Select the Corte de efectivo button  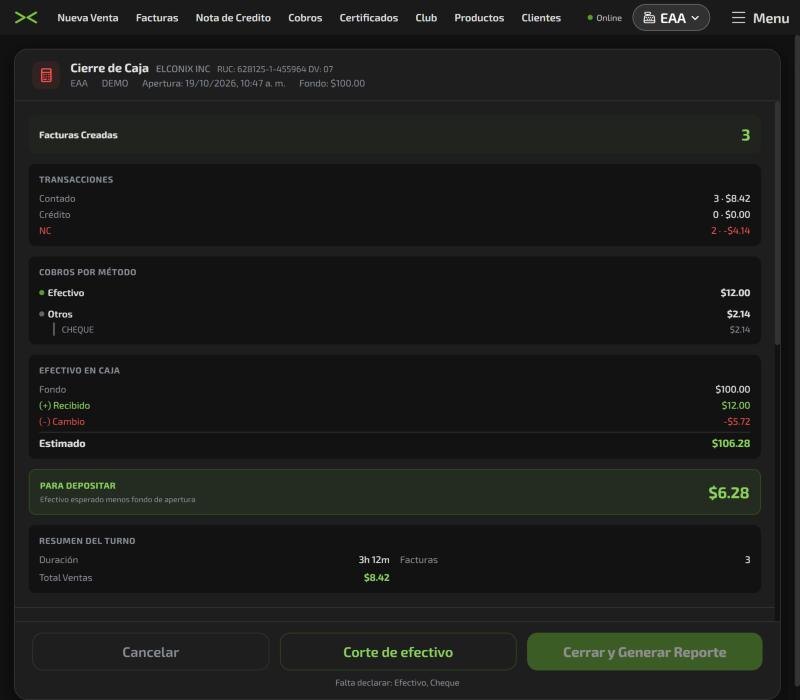(x=398, y=652)
